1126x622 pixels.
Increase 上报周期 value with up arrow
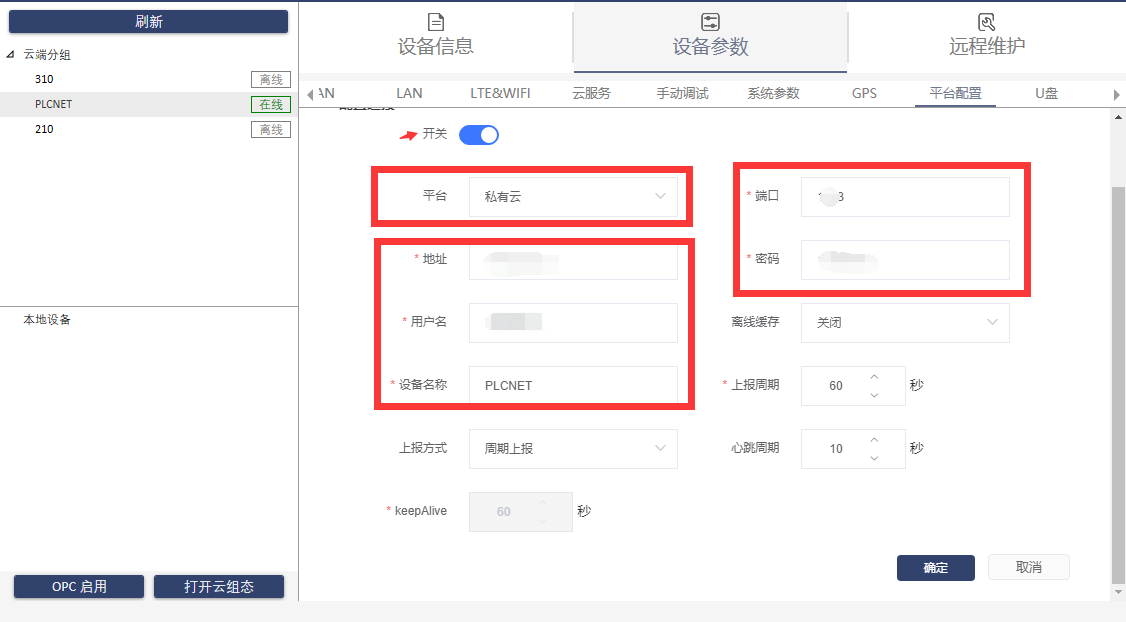(x=874, y=376)
